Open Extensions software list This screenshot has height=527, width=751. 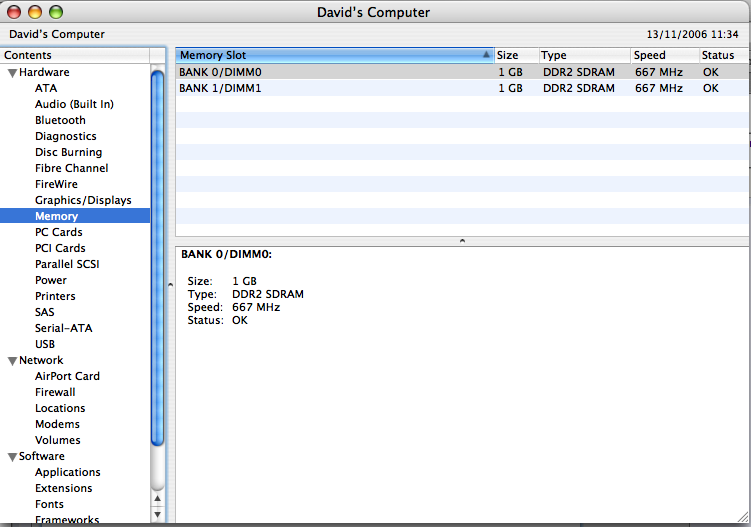pyautogui.click(x=64, y=488)
